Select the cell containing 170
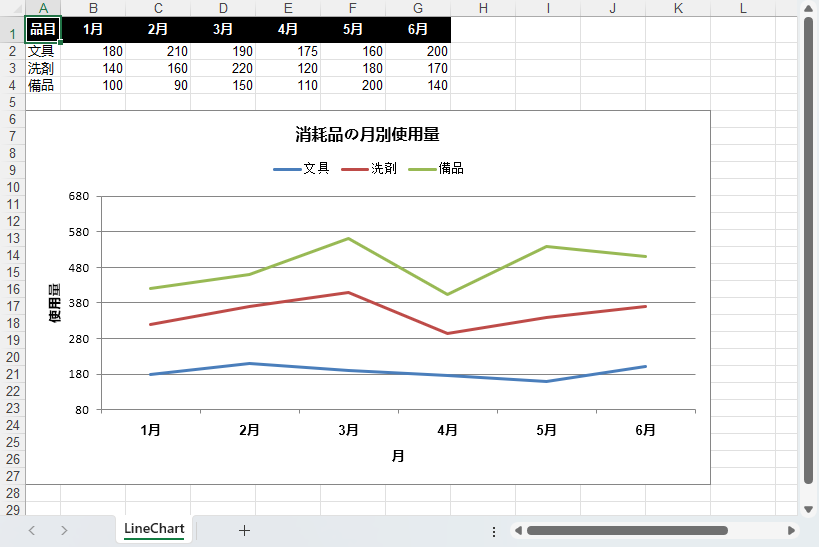 click(x=418, y=68)
